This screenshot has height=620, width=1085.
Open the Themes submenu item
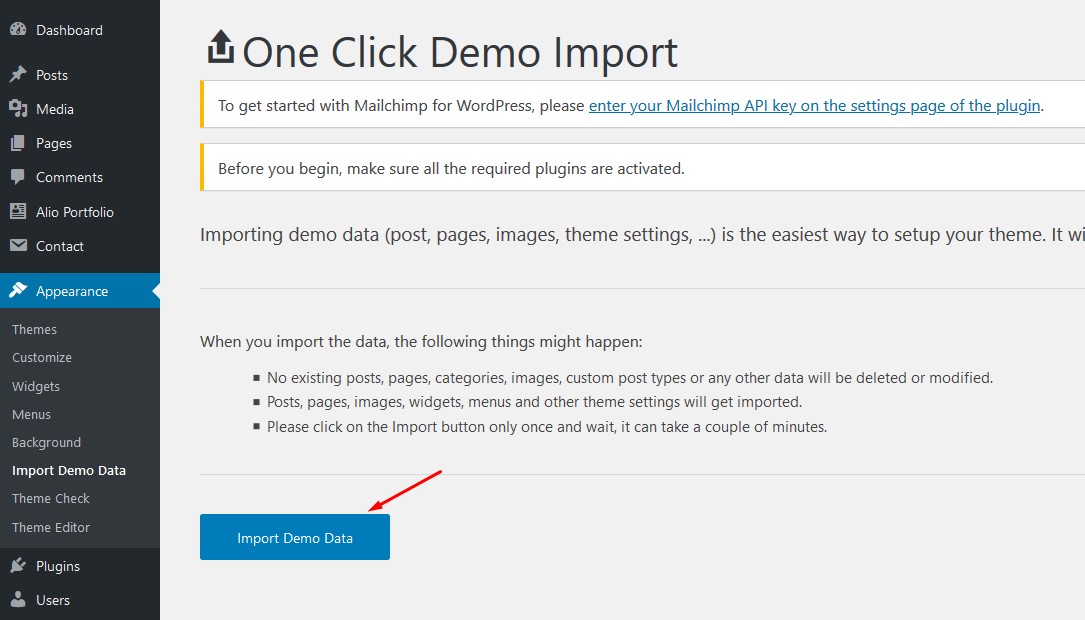pyautogui.click(x=35, y=329)
